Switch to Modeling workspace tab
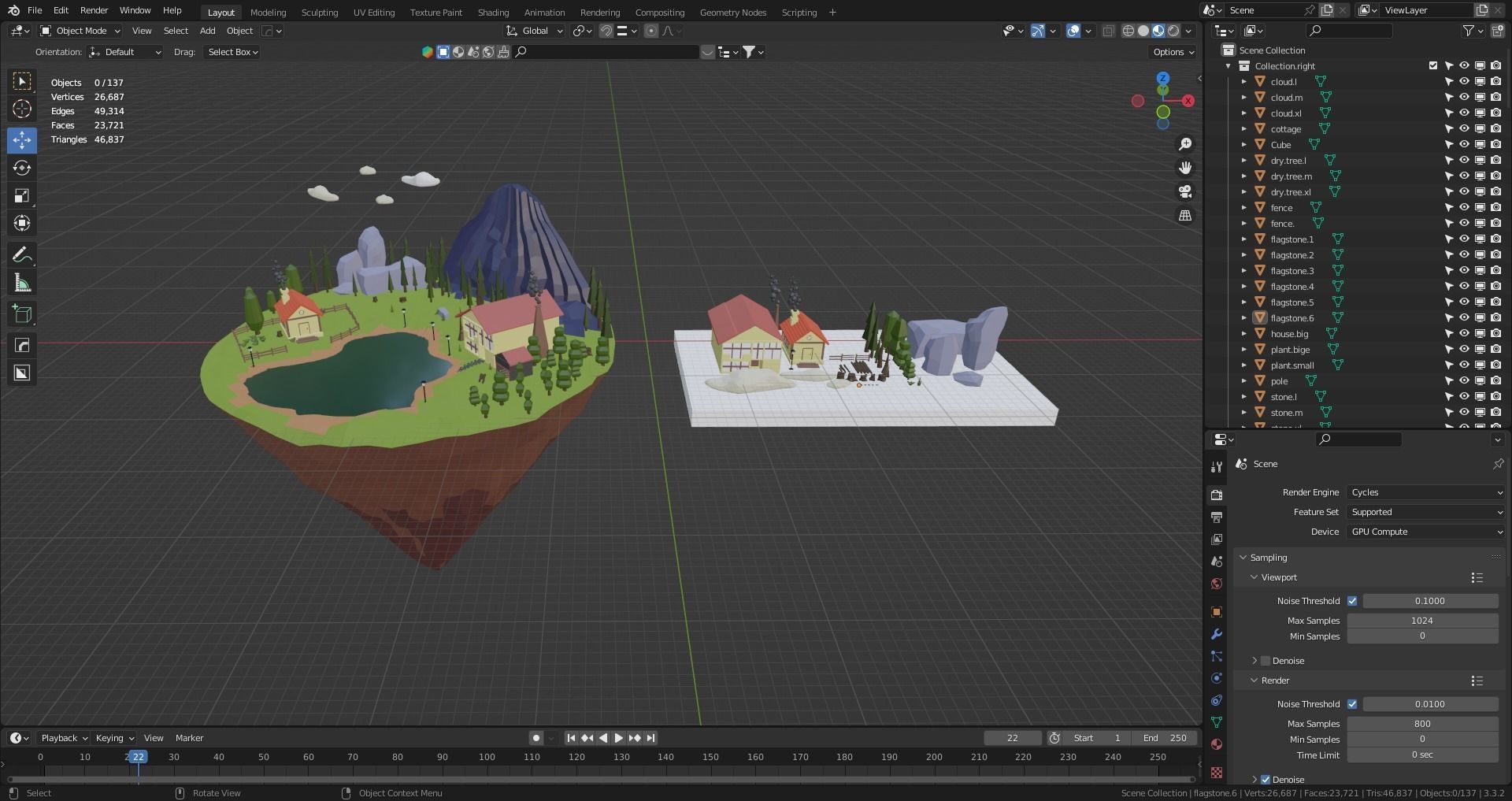 pos(268,13)
